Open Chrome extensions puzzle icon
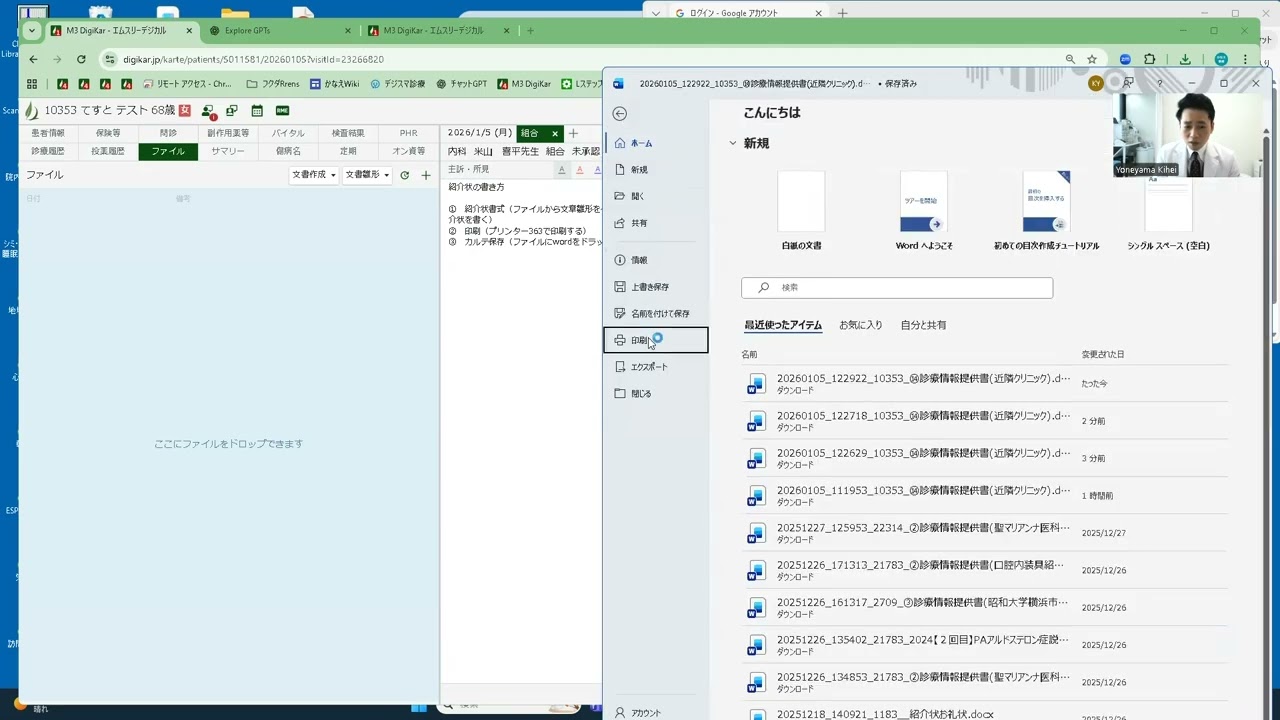This screenshot has height=720, width=1280. 1149,59
